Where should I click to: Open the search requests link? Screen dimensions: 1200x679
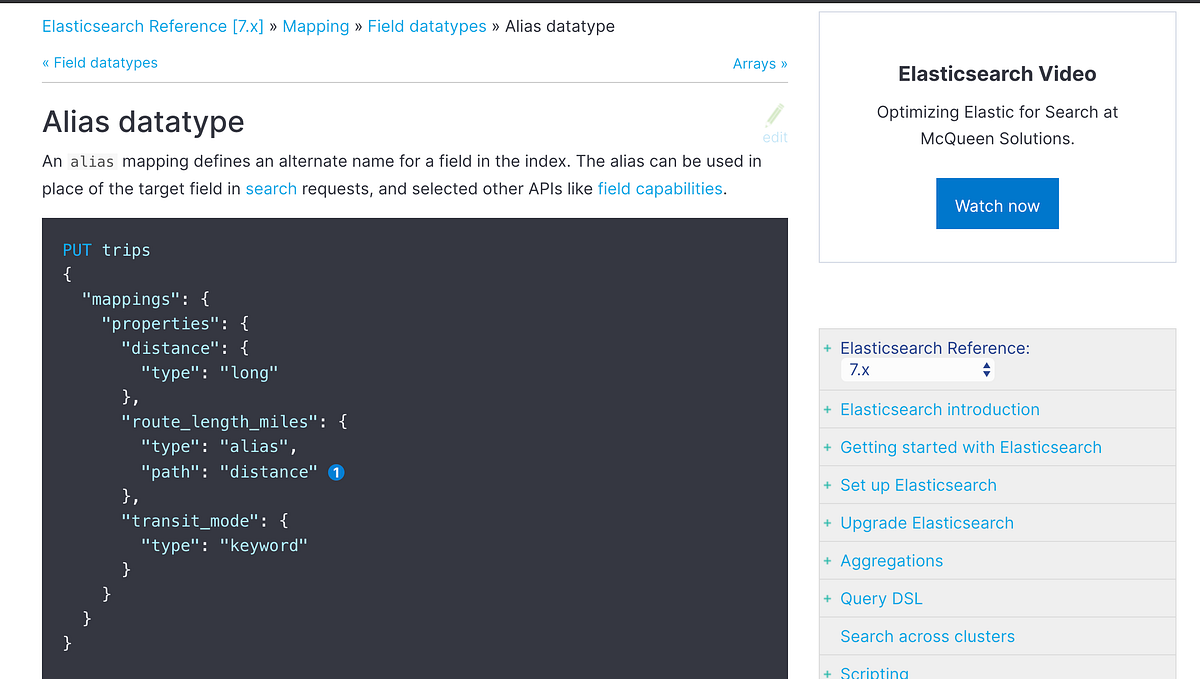pyautogui.click(x=271, y=188)
